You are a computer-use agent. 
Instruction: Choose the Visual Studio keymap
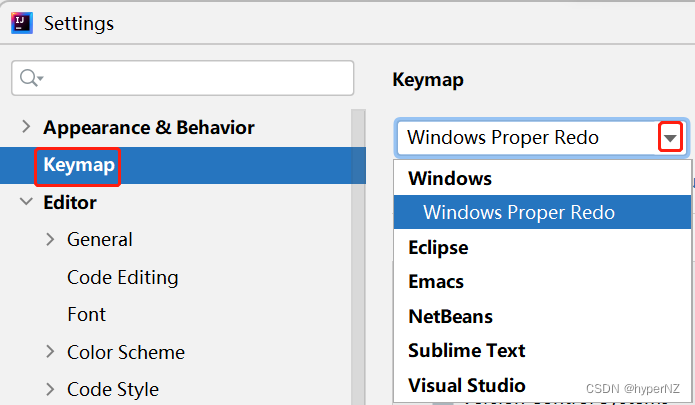pos(543,385)
